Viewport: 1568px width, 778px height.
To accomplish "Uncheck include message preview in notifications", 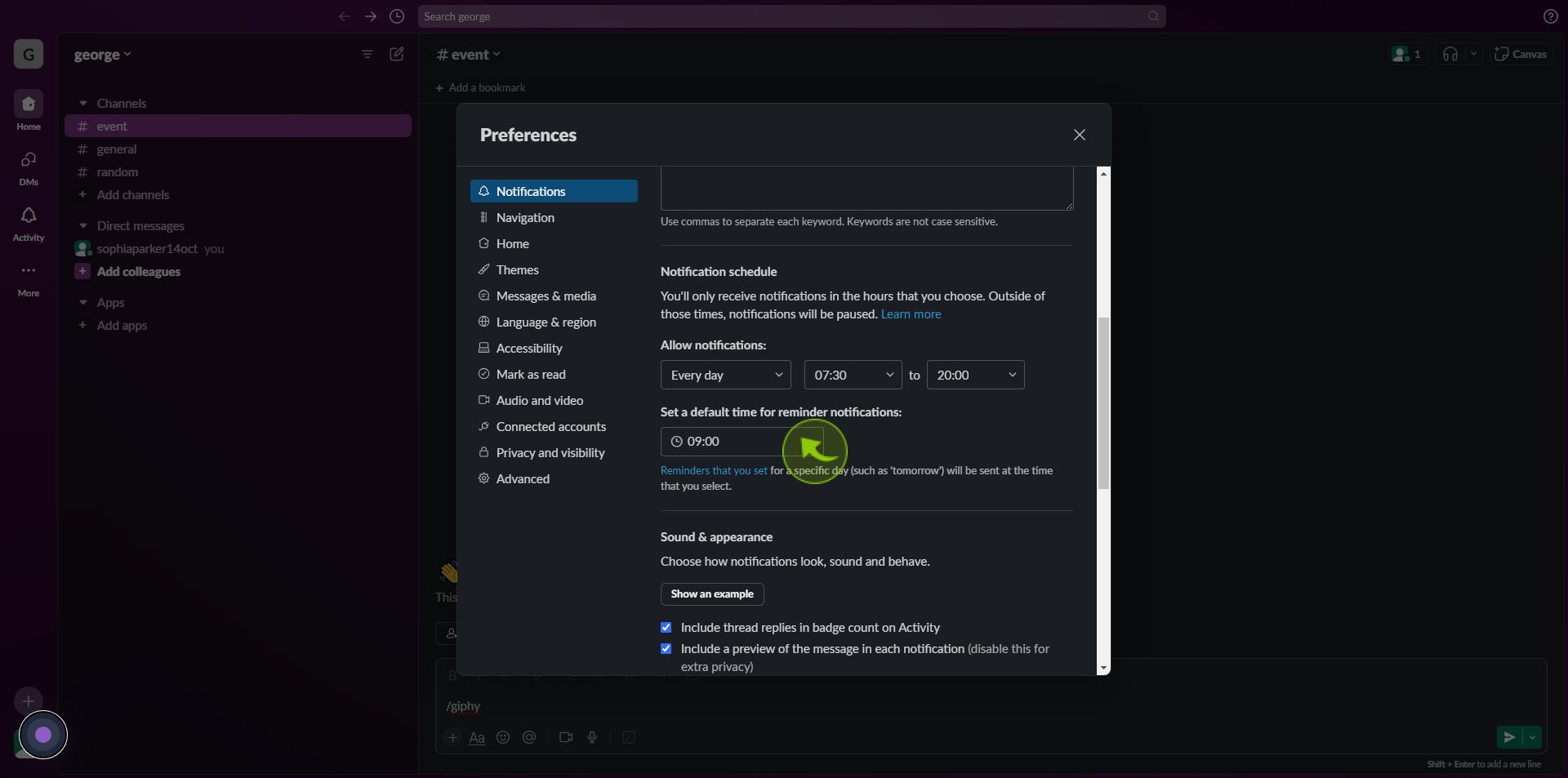I will (666, 649).
